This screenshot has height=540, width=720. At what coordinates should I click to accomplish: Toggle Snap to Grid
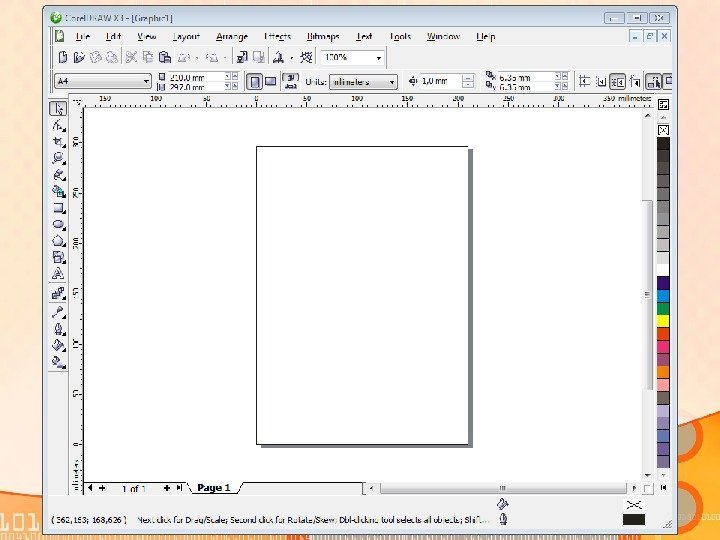pyautogui.click(x=584, y=82)
